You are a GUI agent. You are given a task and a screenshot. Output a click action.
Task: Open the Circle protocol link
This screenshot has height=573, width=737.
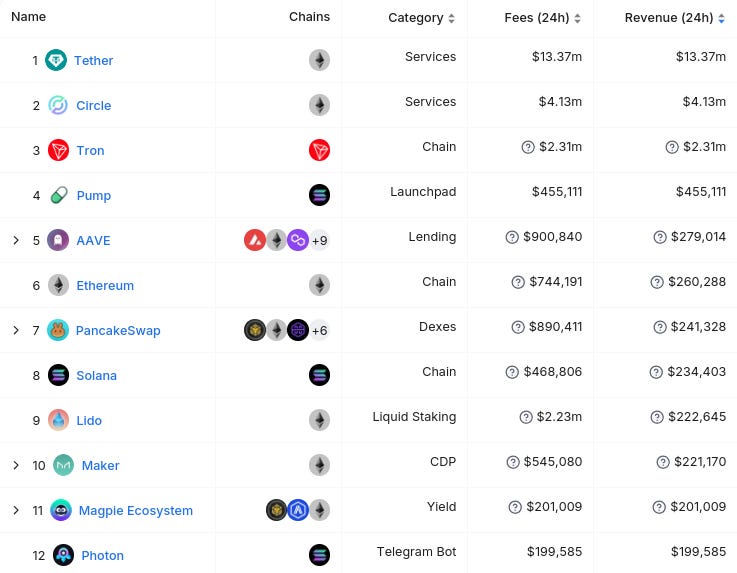(94, 105)
